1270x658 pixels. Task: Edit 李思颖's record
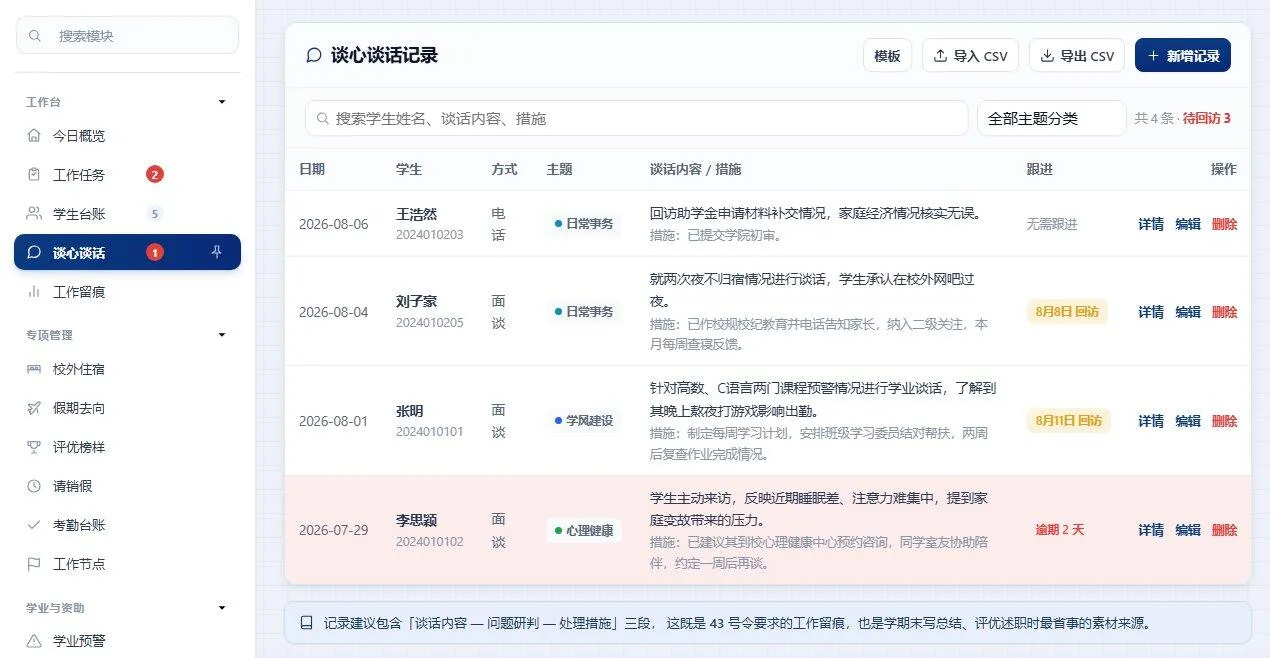pos(1188,530)
